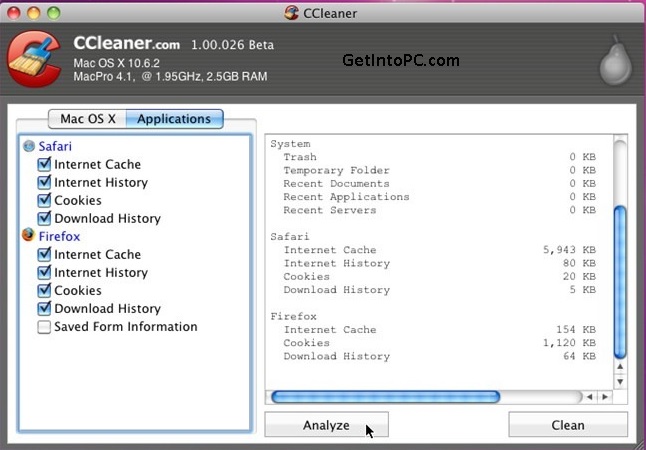Click the MacPro 4.1 hardware info line
Viewport: 646px width, 450px height.
[x=170, y=77]
